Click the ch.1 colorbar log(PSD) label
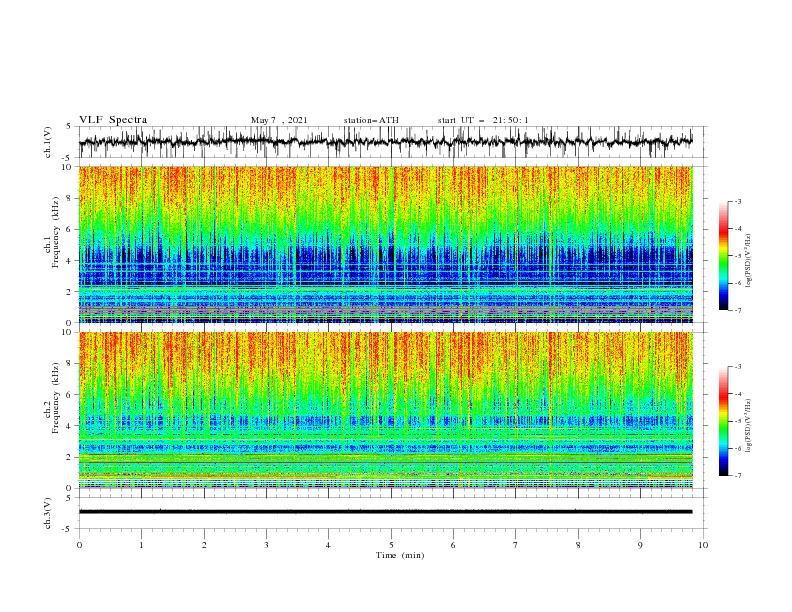This screenshot has width=792, height=612. 748,261
